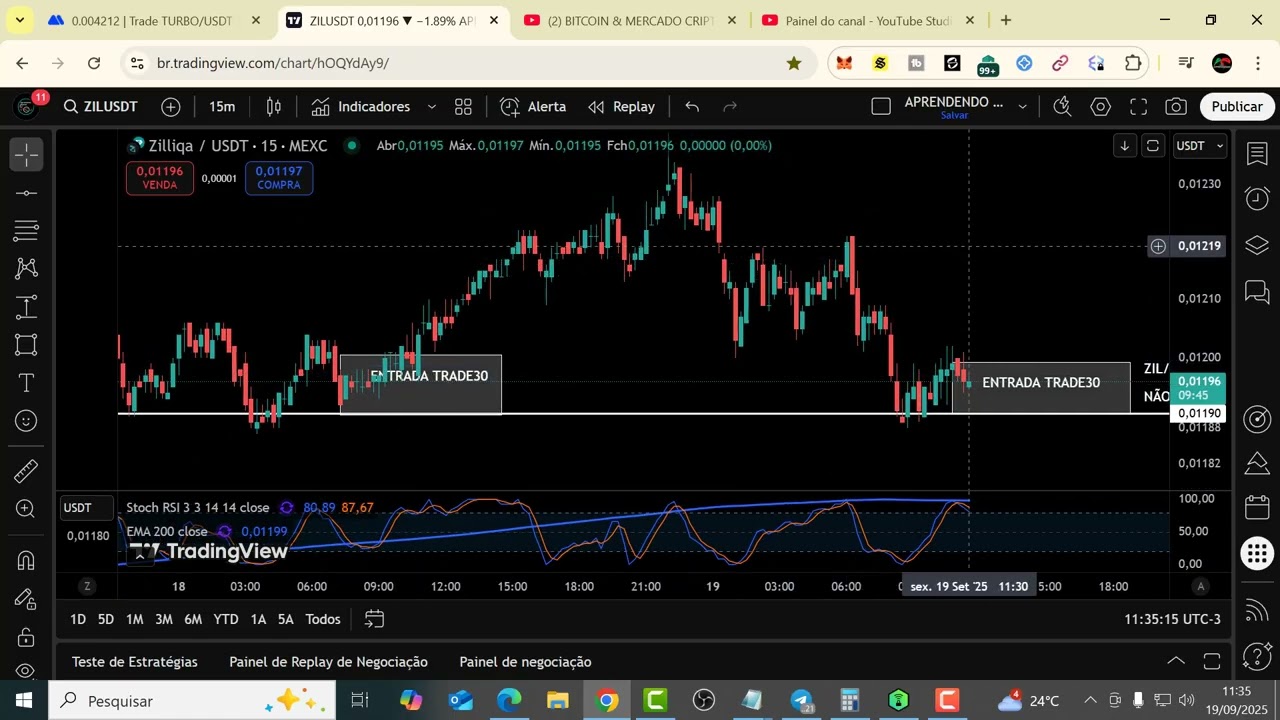The image size is (1280, 720).
Task: Select the crosshair cursor tool
Action: [26, 155]
